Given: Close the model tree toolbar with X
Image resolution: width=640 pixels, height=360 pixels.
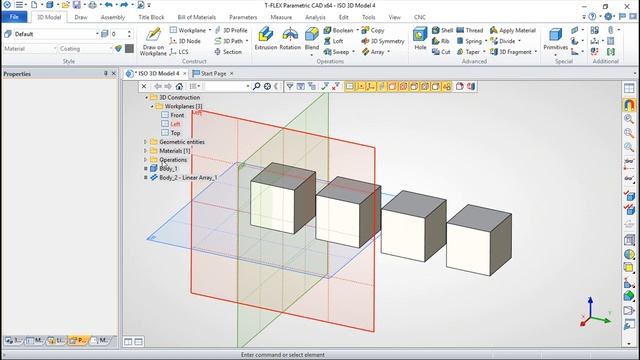Looking at the screenshot, I should point(144,86).
